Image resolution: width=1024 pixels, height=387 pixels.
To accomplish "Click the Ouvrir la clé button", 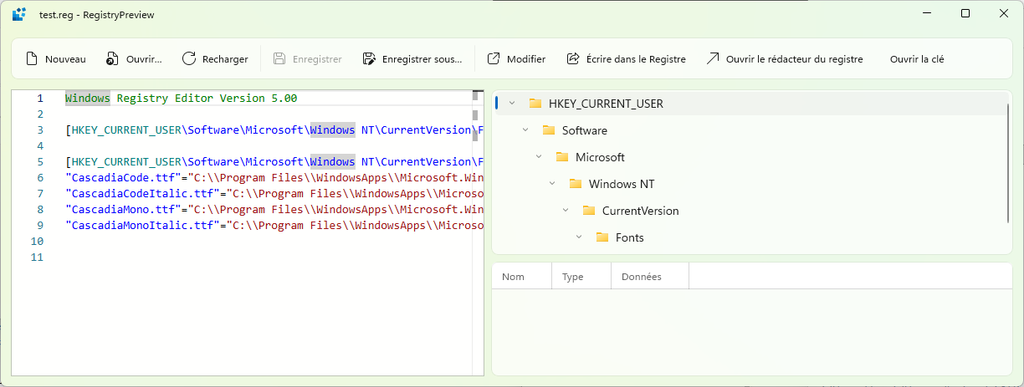I will point(917,59).
